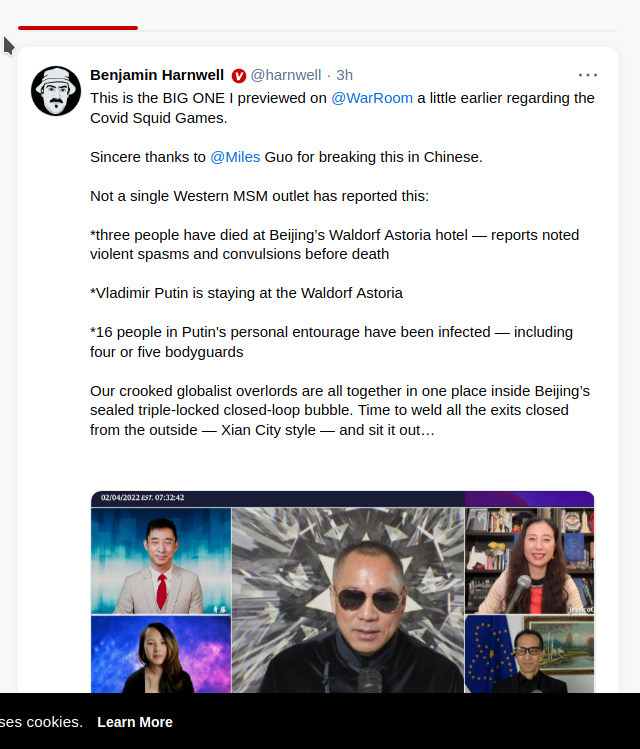Open the @harnwell handle link
The width and height of the screenshot is (640, 749).
pyautogui.click(x=286, y=75)
